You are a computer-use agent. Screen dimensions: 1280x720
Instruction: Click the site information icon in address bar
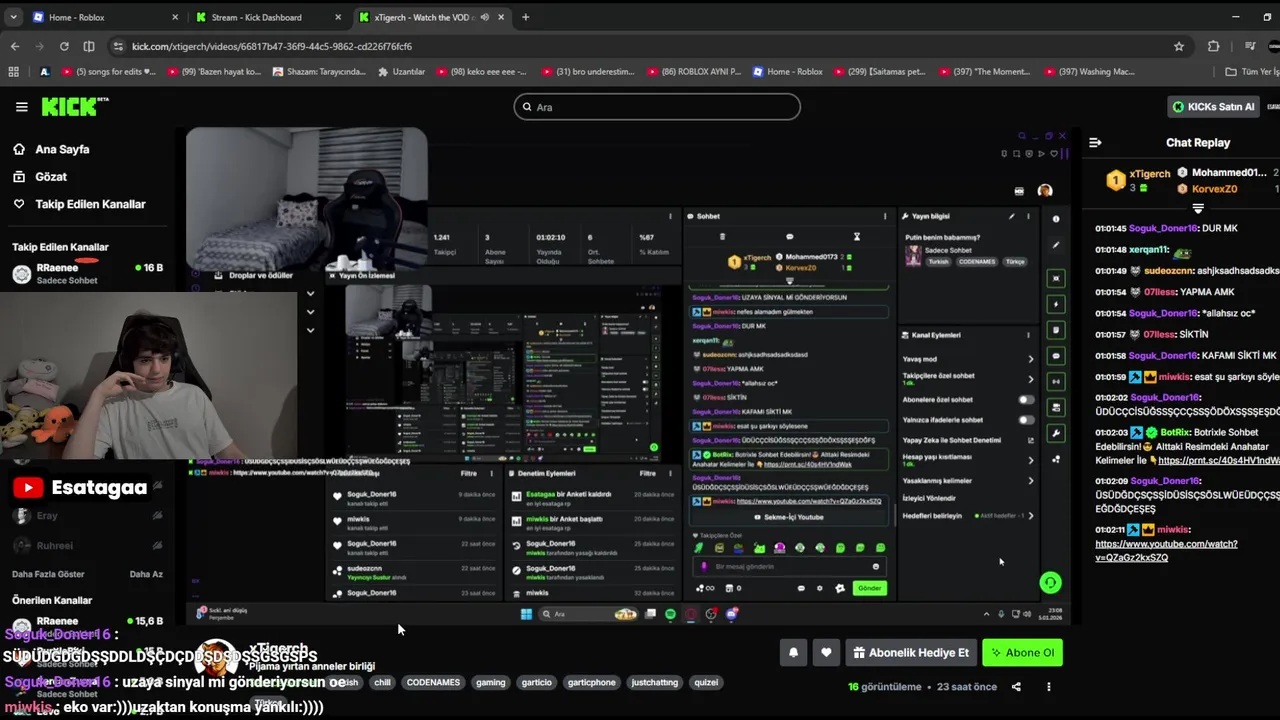point(119,46)
